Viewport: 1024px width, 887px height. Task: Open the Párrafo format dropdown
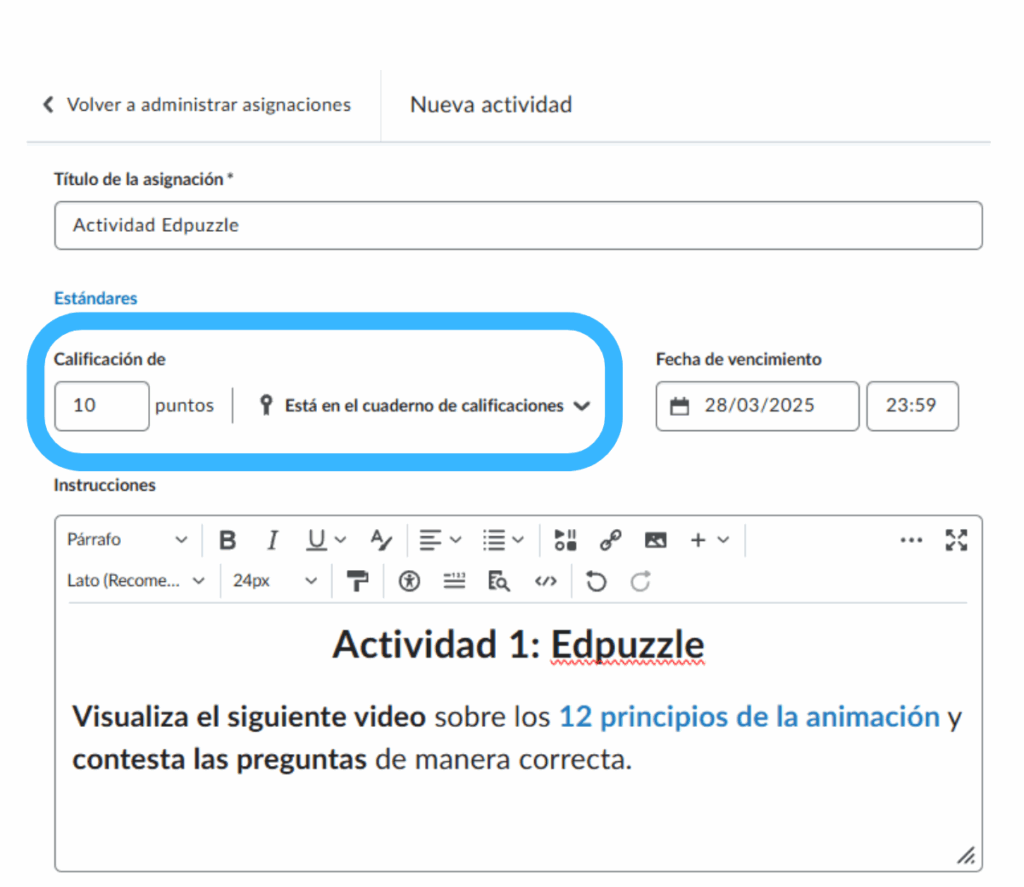[x=126, y=540]
